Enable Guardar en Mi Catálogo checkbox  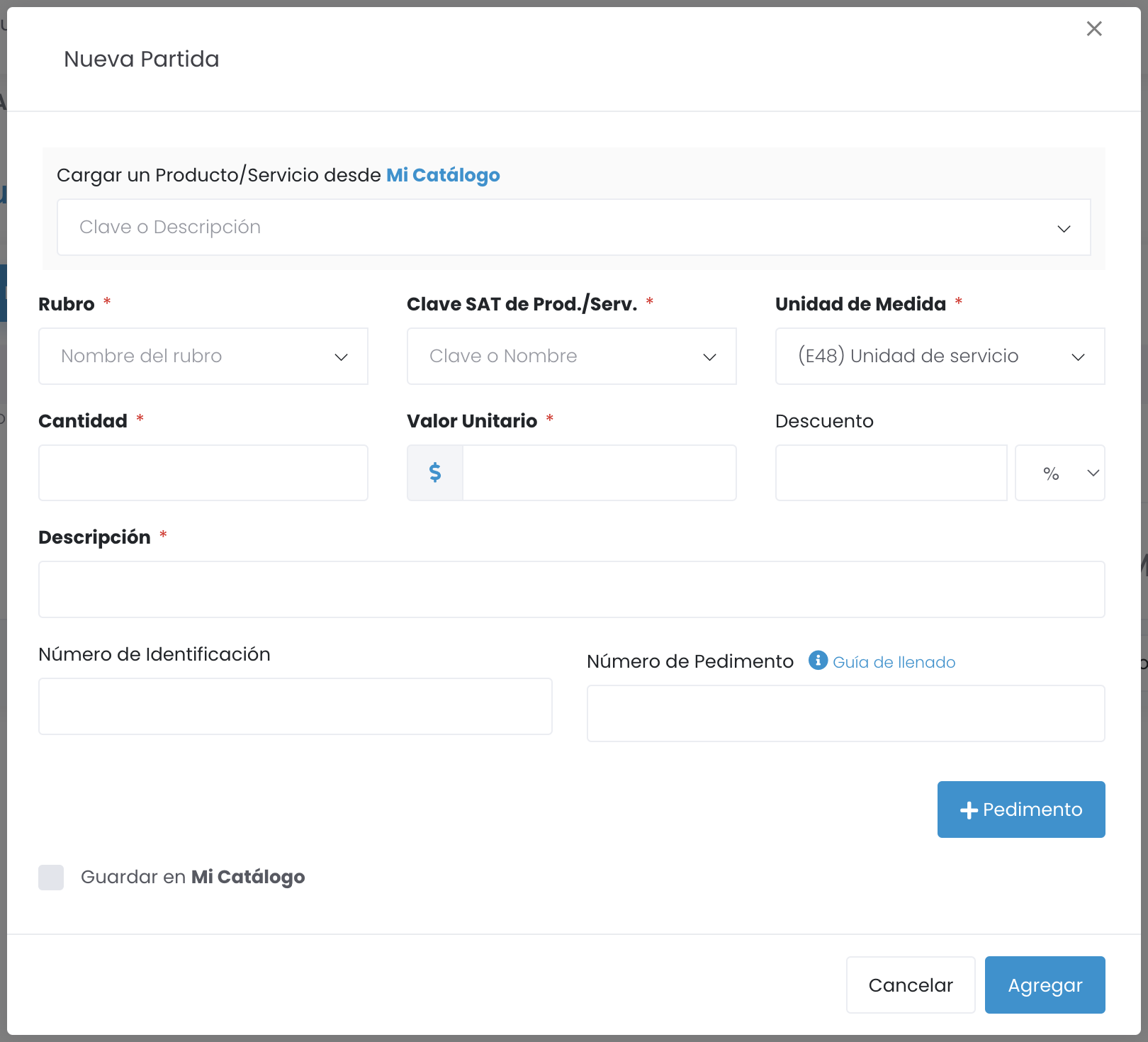[x=51, y=878]
